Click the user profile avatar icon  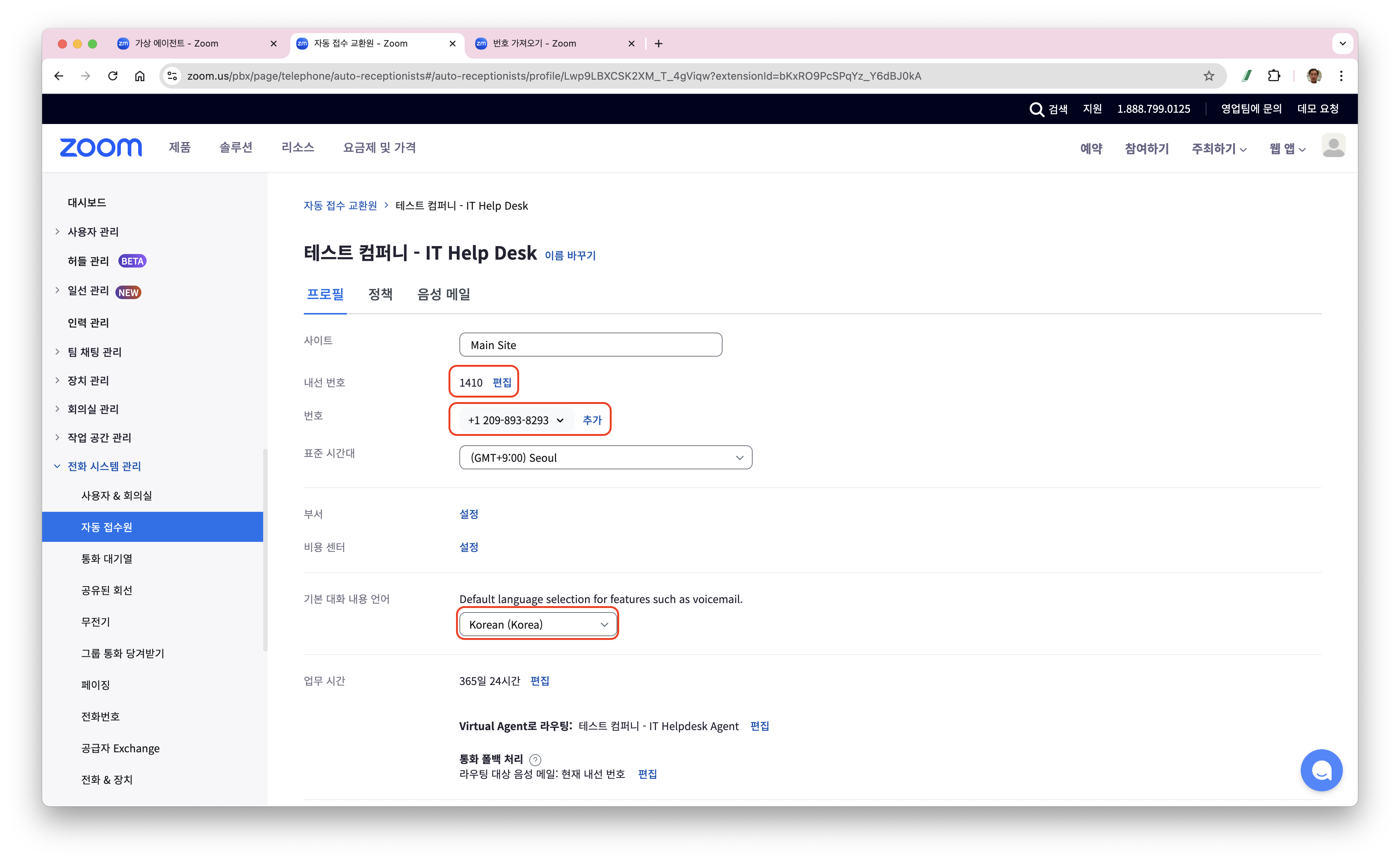[x=1333, y=147]
